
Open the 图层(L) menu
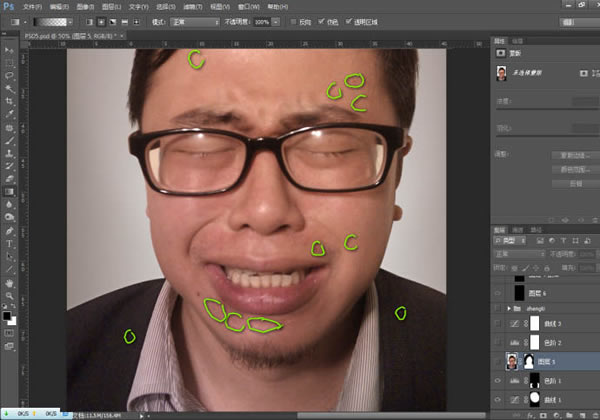(x=111, y=7)
